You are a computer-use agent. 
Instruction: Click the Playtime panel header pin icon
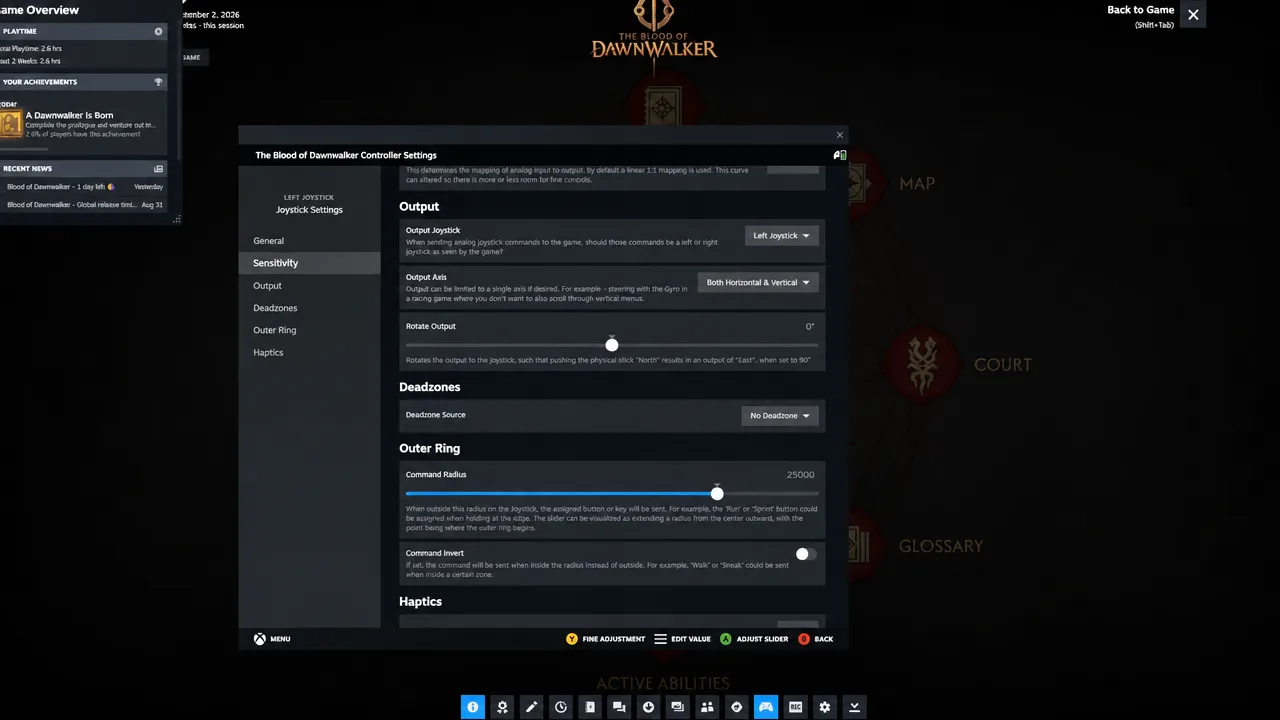[x=158, y=32]
